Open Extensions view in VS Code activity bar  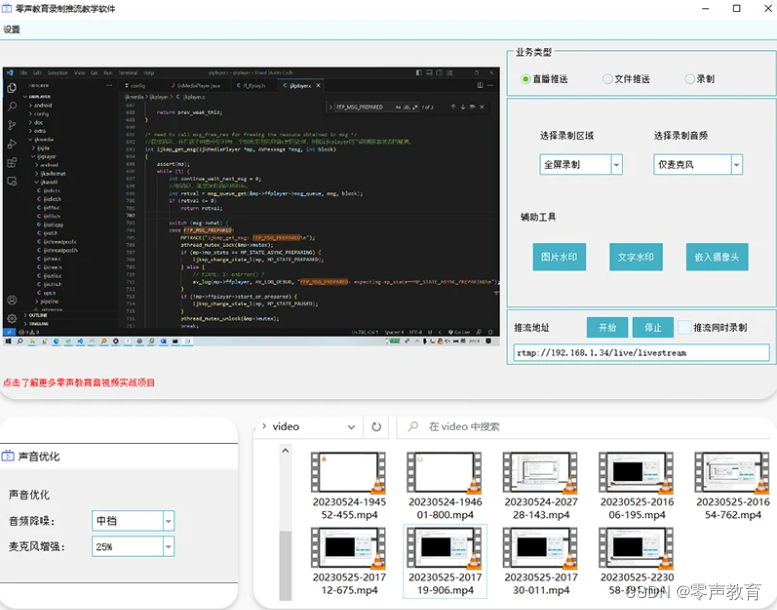[12, 163]
